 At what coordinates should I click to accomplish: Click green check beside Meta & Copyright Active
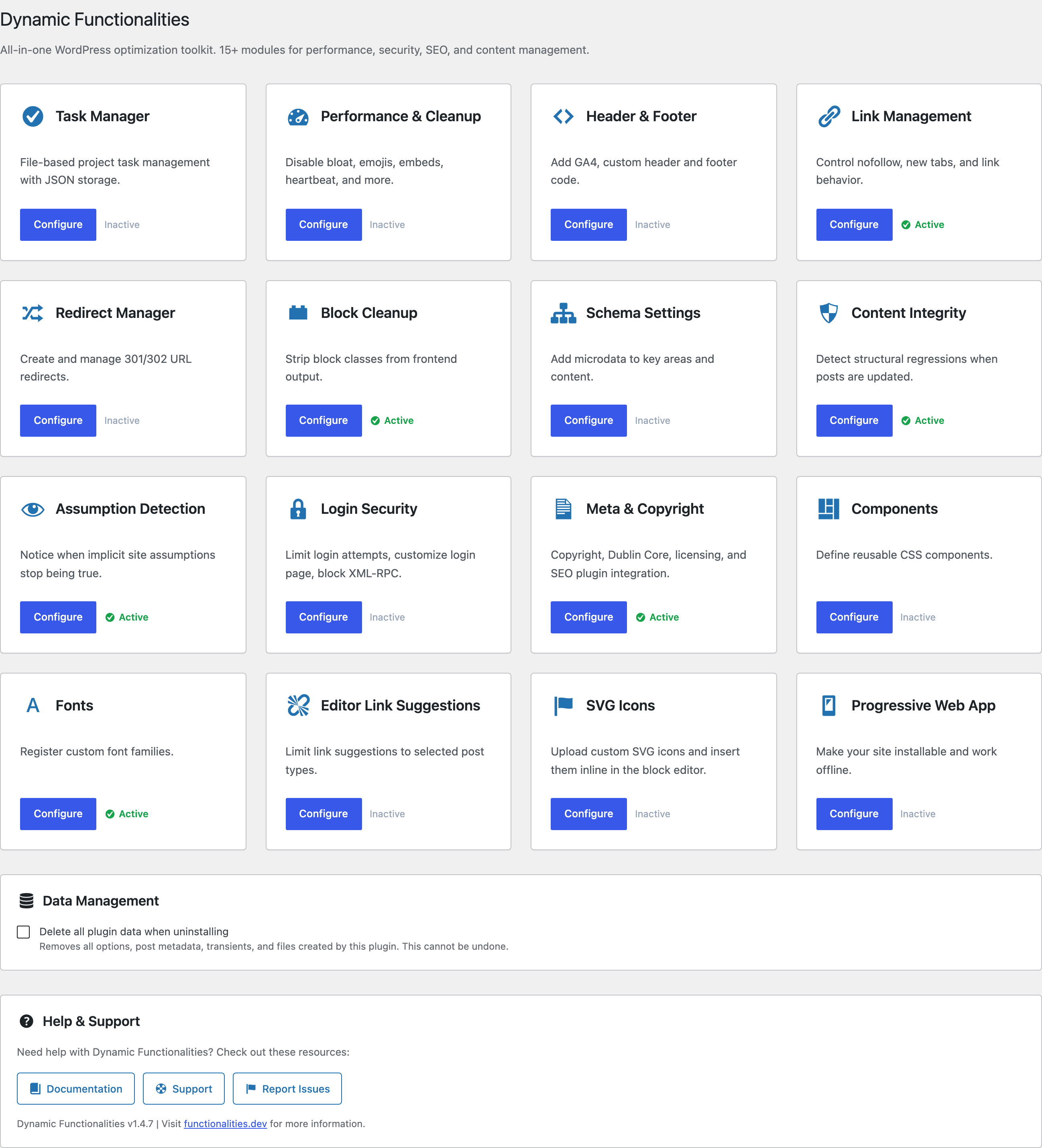(640, 617)
